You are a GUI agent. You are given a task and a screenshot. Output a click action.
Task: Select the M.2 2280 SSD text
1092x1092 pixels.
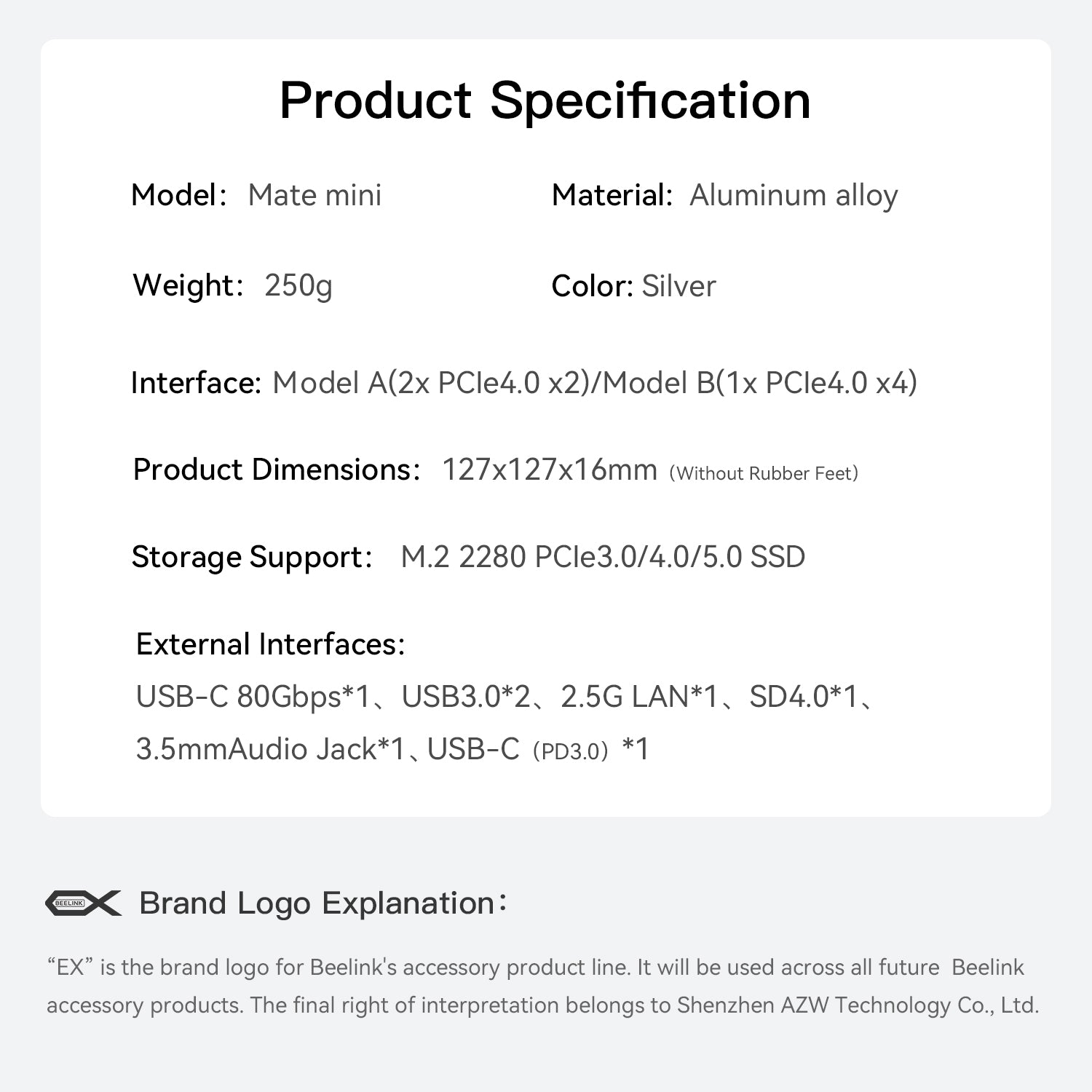pos(603,557)
